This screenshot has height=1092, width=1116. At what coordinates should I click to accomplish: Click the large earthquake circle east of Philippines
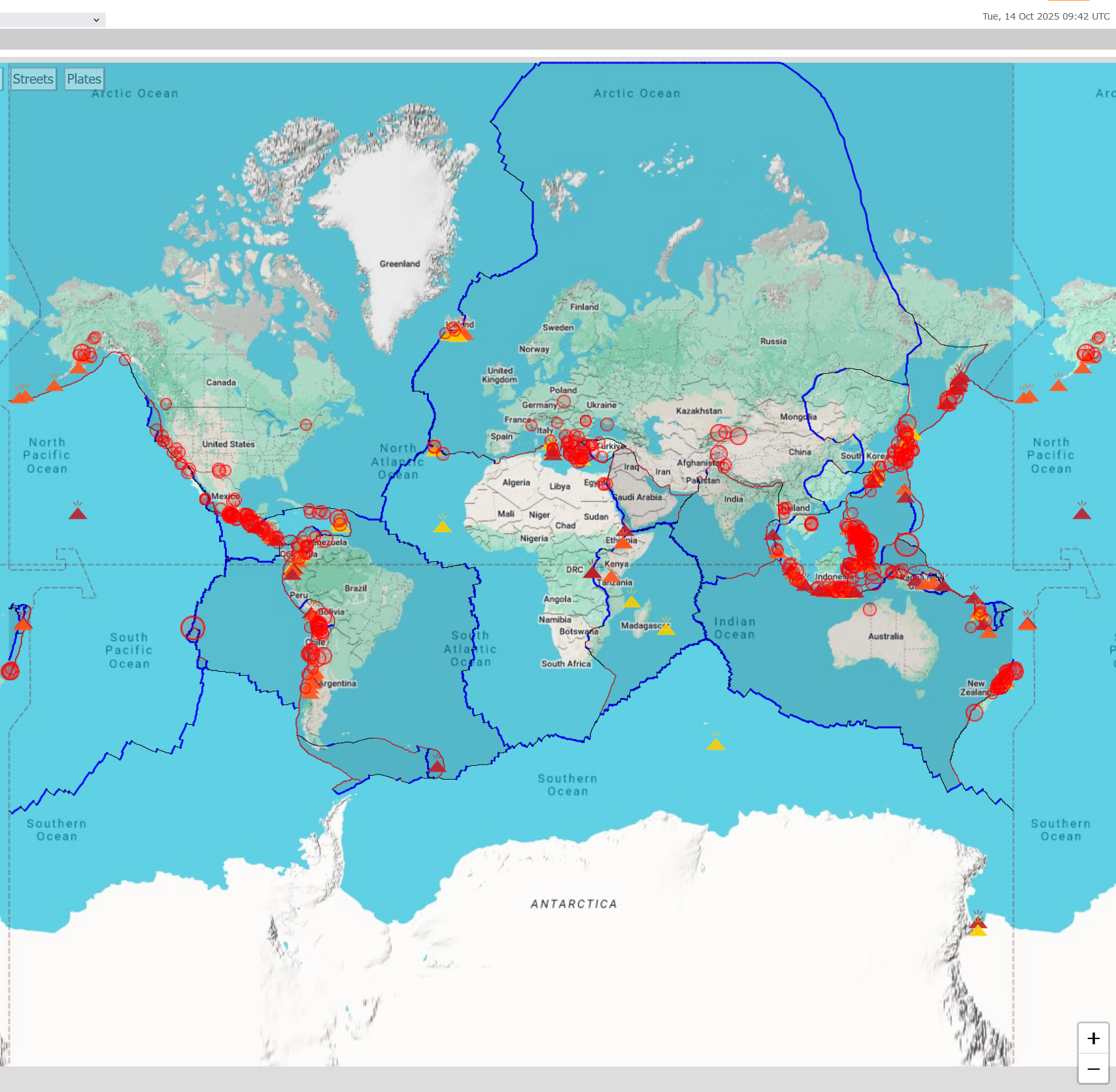coord(907,545)
